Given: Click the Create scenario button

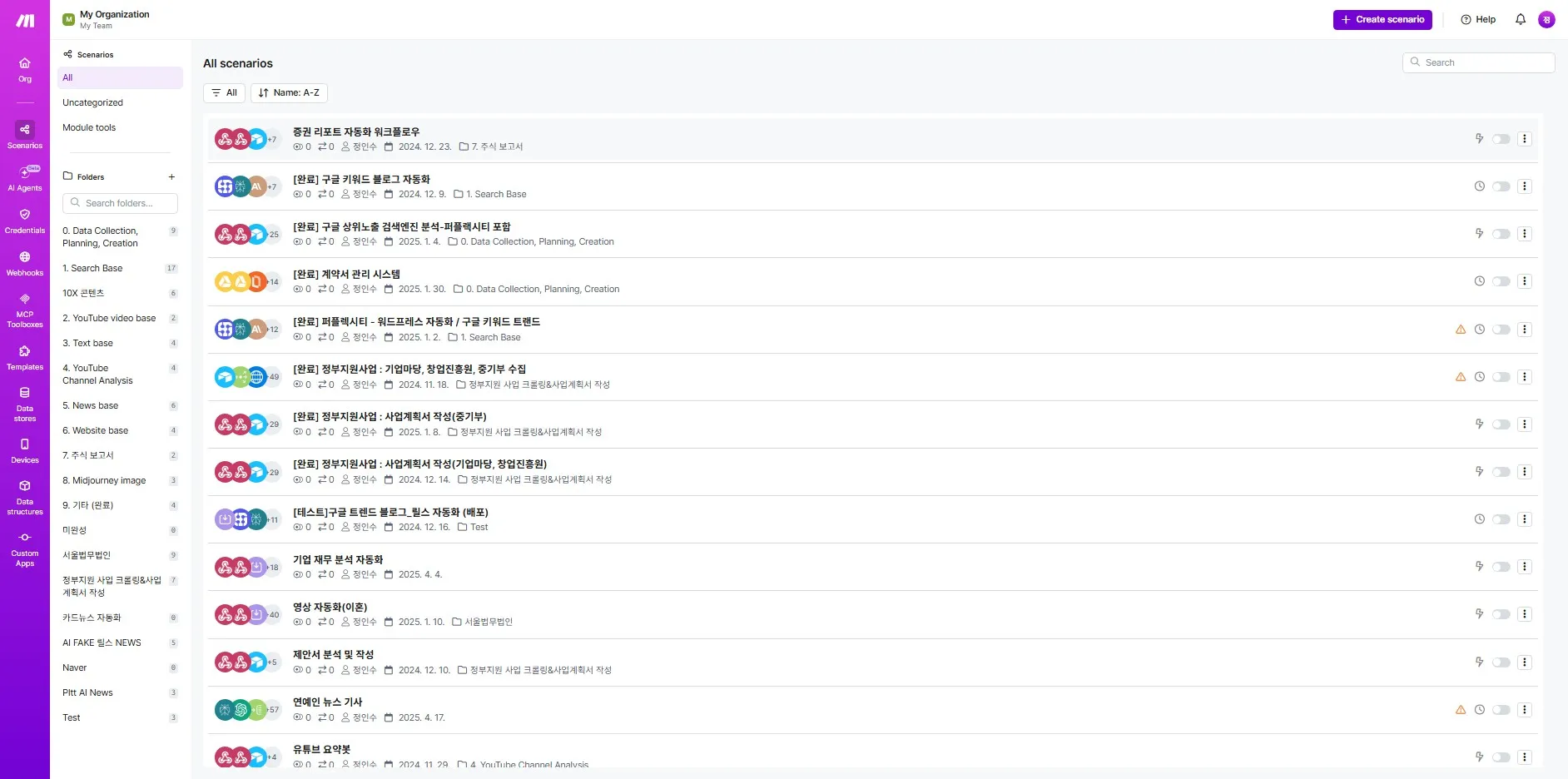Looking at the screenshot, I should tap(1382, 19).
